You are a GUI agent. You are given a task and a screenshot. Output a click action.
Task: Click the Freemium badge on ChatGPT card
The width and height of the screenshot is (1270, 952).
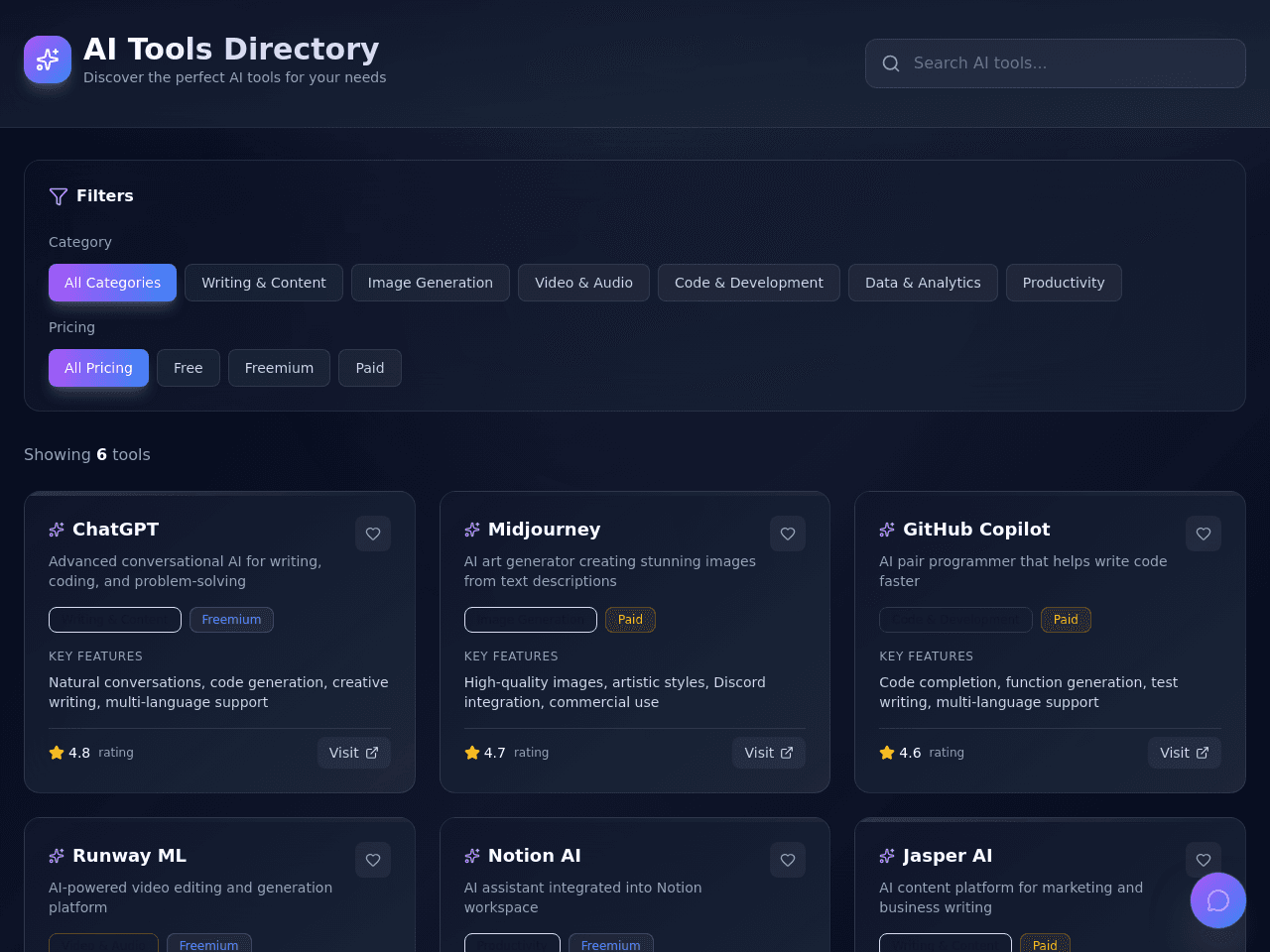pos(231,620)
